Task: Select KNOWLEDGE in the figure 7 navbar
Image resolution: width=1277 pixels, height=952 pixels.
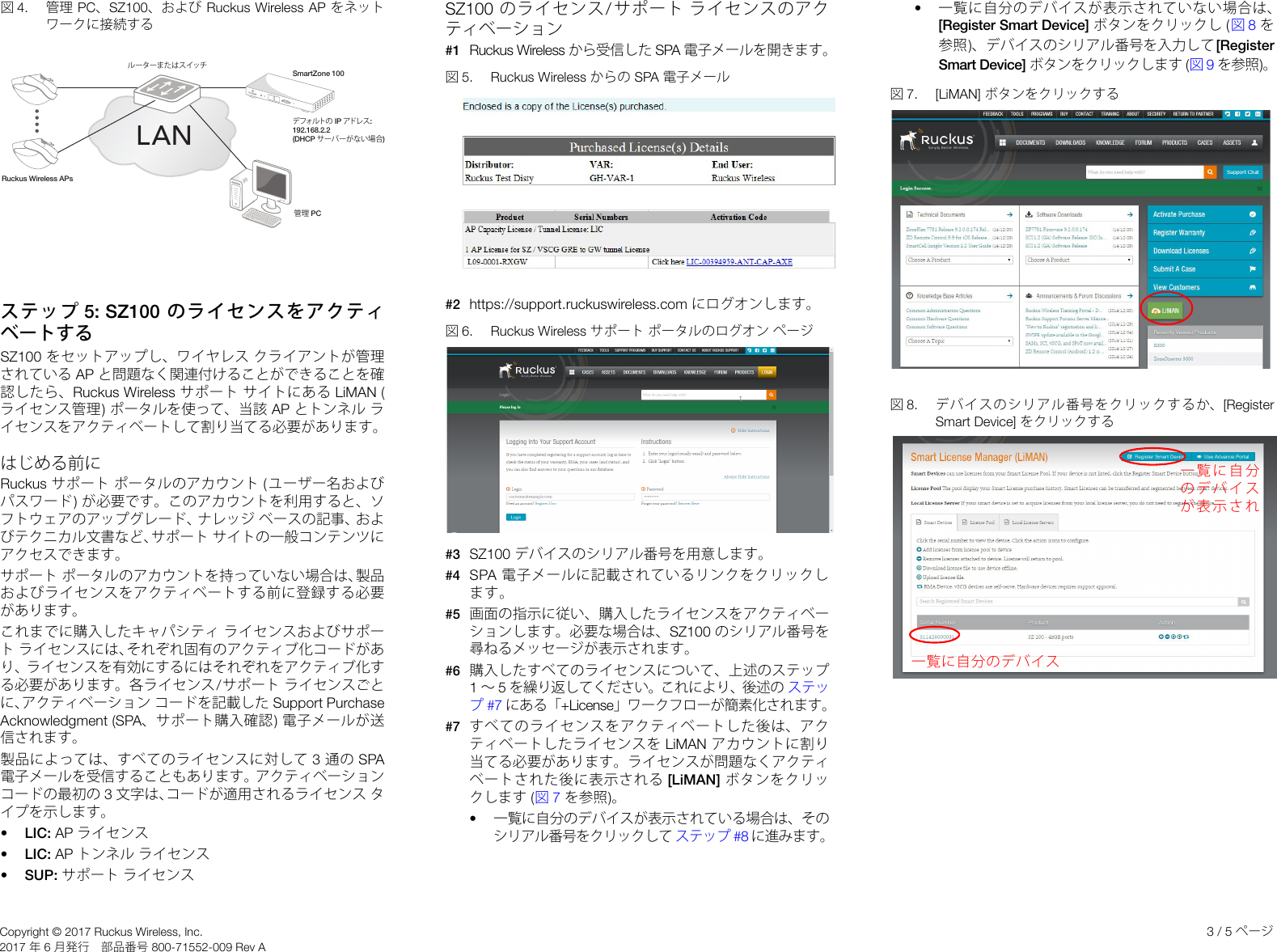Action: 1110,142
